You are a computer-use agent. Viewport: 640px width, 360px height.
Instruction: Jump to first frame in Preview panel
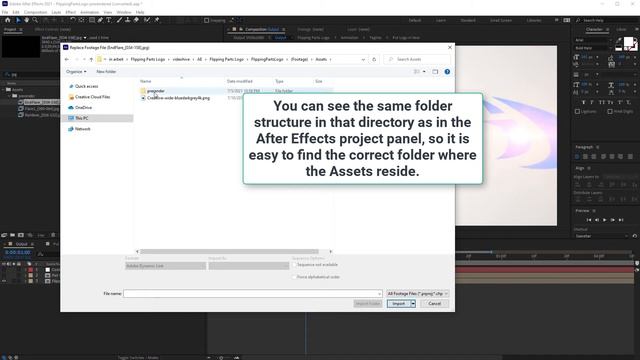click(x=589, y=220)
